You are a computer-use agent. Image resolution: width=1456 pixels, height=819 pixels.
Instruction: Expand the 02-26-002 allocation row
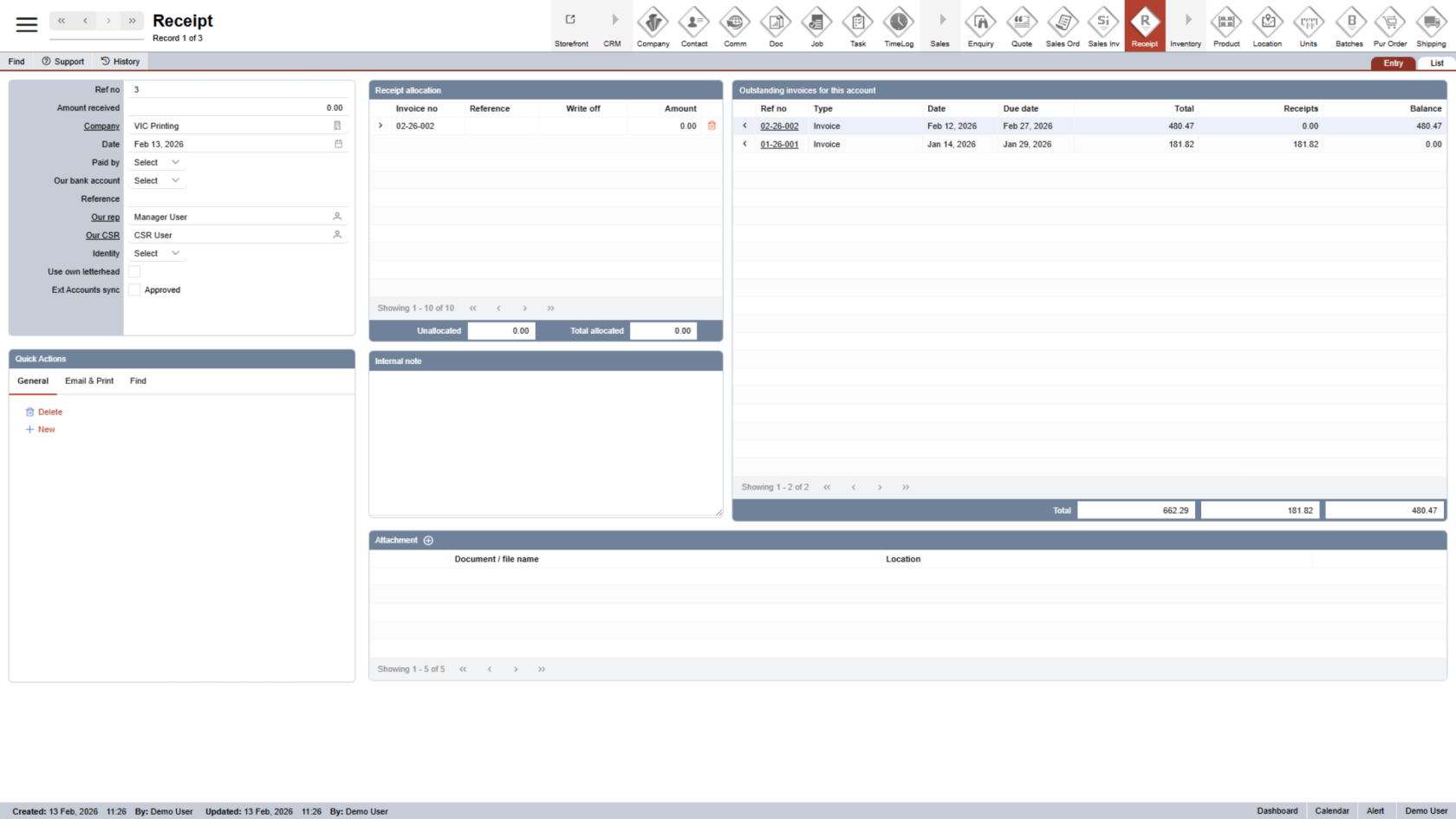380,126
